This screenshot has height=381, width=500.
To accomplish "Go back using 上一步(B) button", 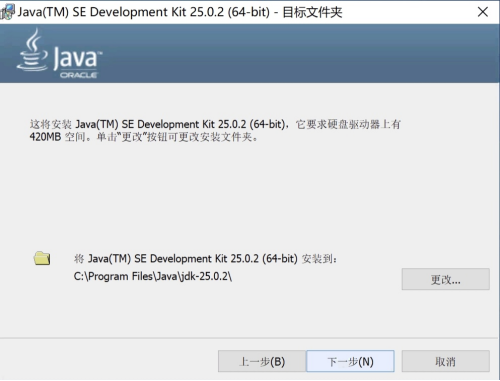I will point(262,361).
